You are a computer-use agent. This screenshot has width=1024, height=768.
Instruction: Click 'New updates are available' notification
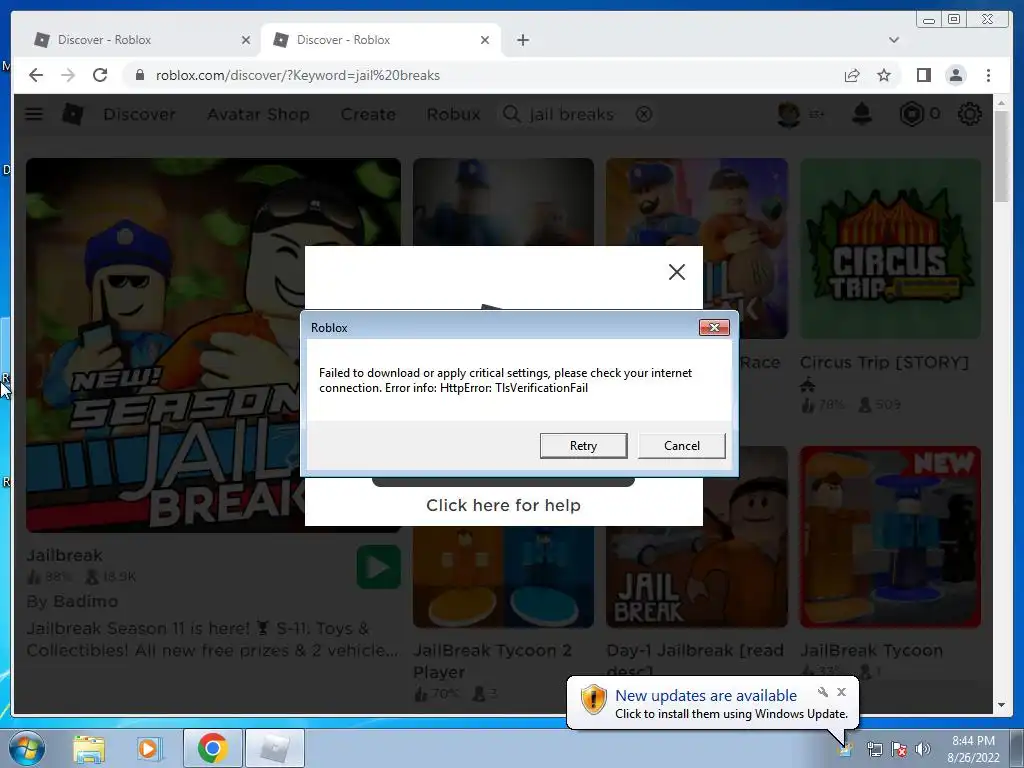(705, 696)
